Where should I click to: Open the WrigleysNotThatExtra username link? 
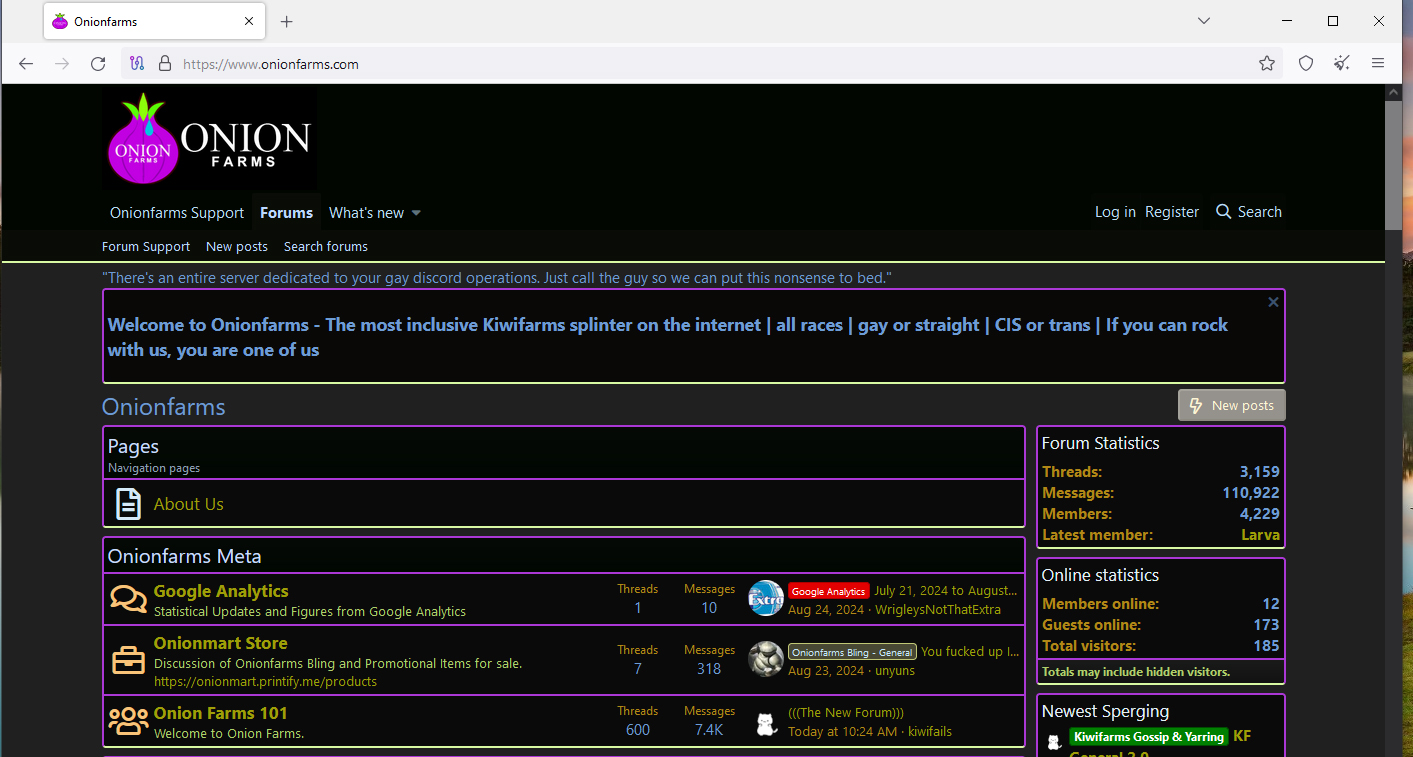(x=938, y=610)
